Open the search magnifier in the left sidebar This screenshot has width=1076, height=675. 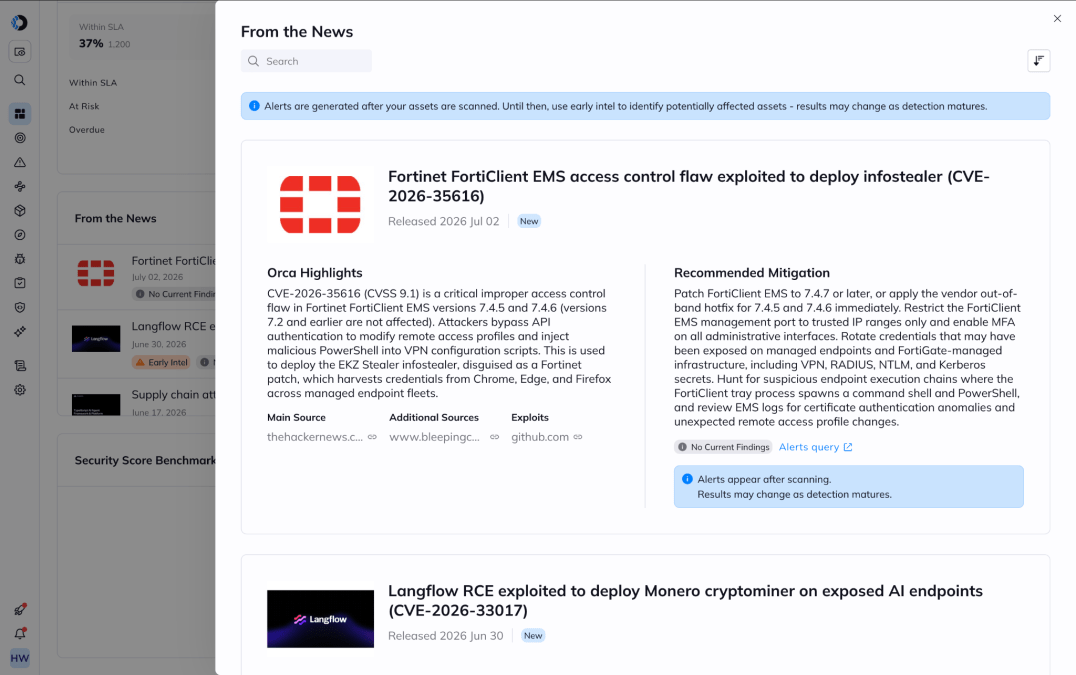point(20,80)
